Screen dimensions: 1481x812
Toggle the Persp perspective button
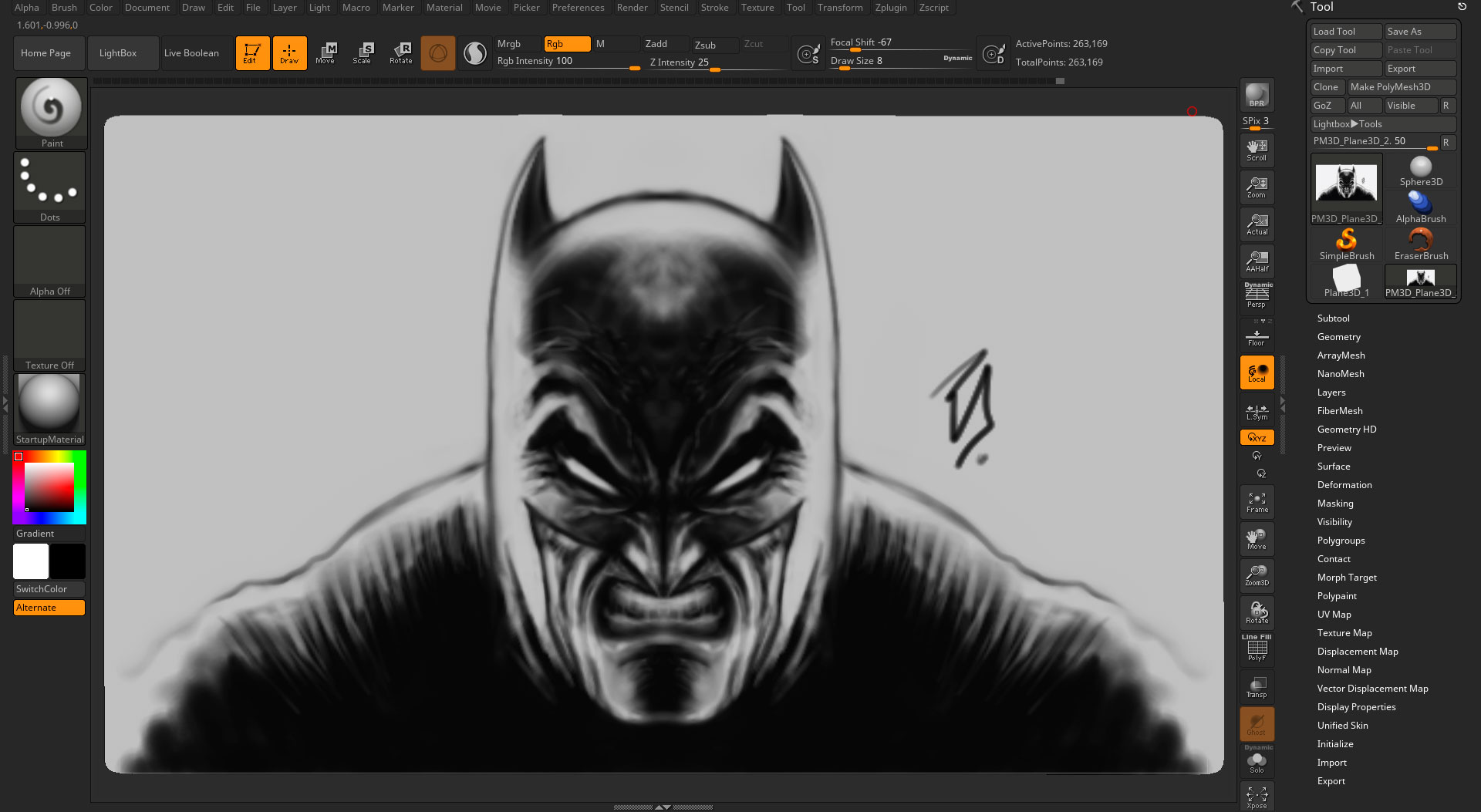(1257, 297)
